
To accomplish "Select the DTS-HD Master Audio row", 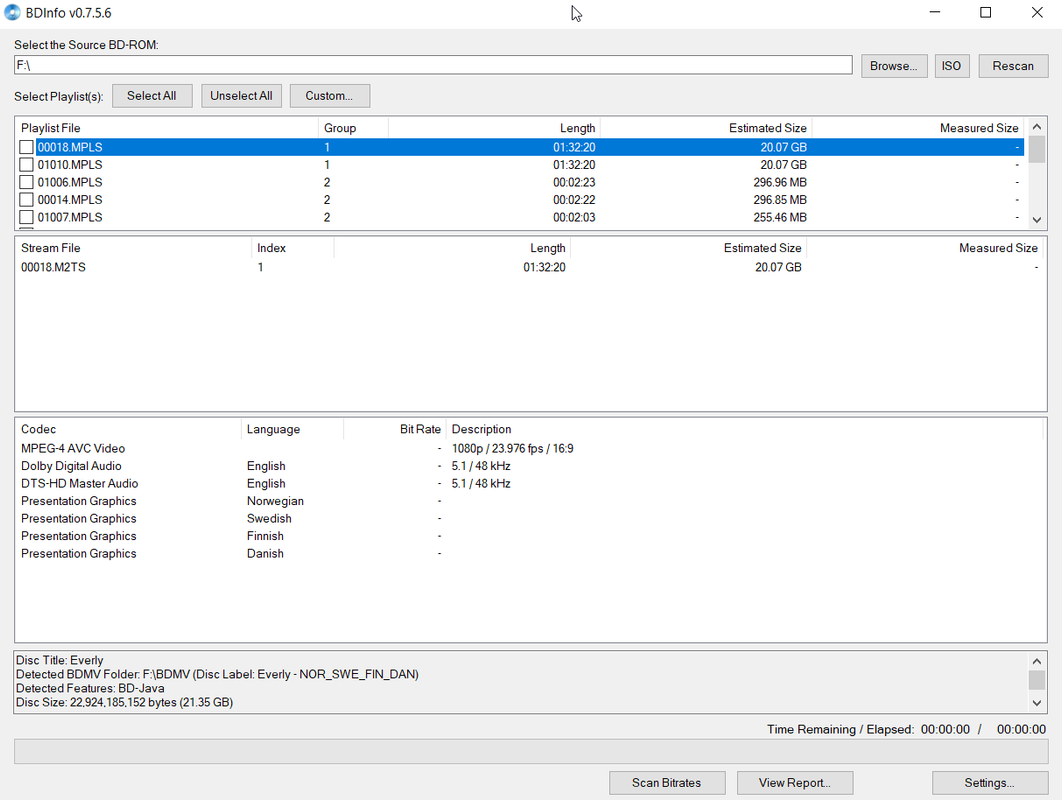I will (530, 484).
